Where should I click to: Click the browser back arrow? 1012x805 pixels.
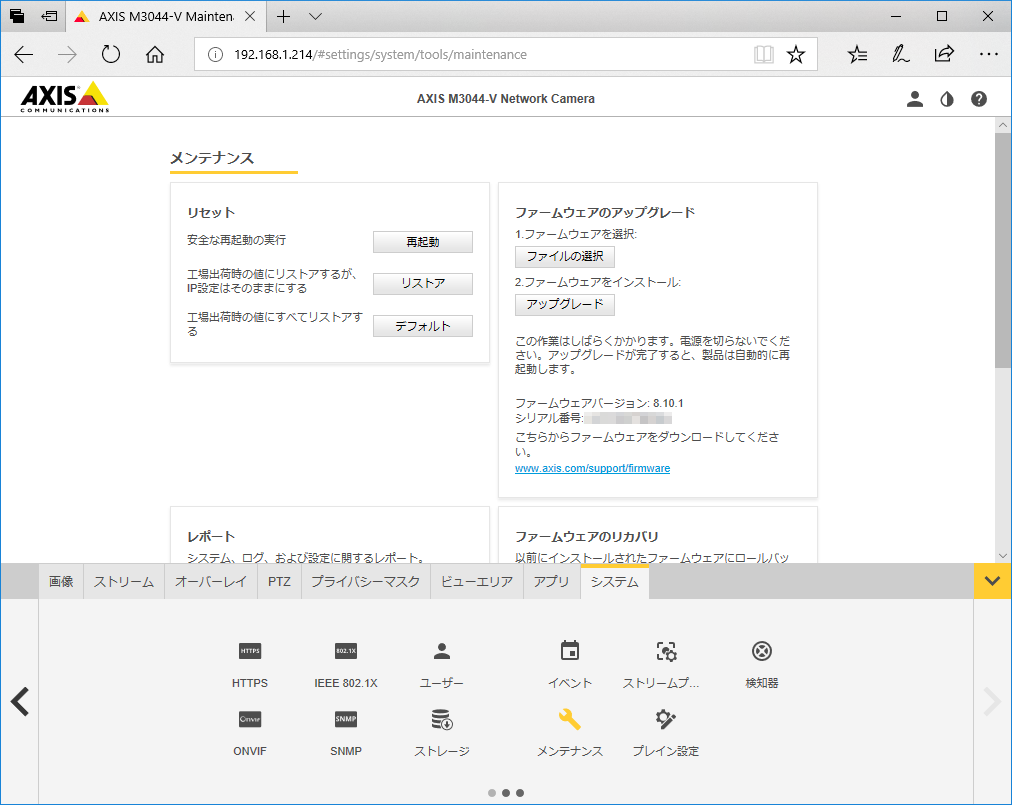(24, 54)
